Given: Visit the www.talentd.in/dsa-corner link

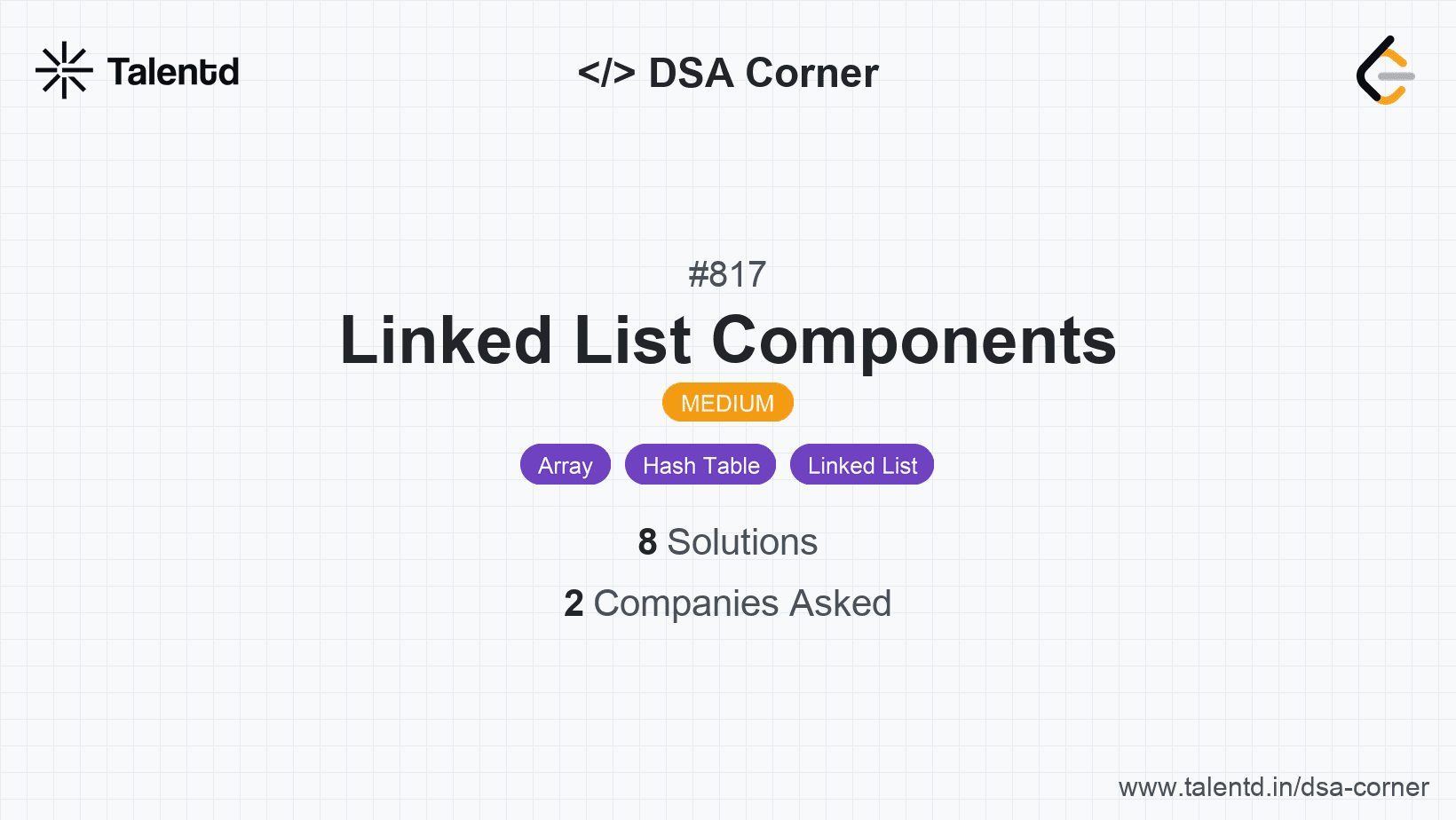Looking at the screenshot, I should (1273, 787).
